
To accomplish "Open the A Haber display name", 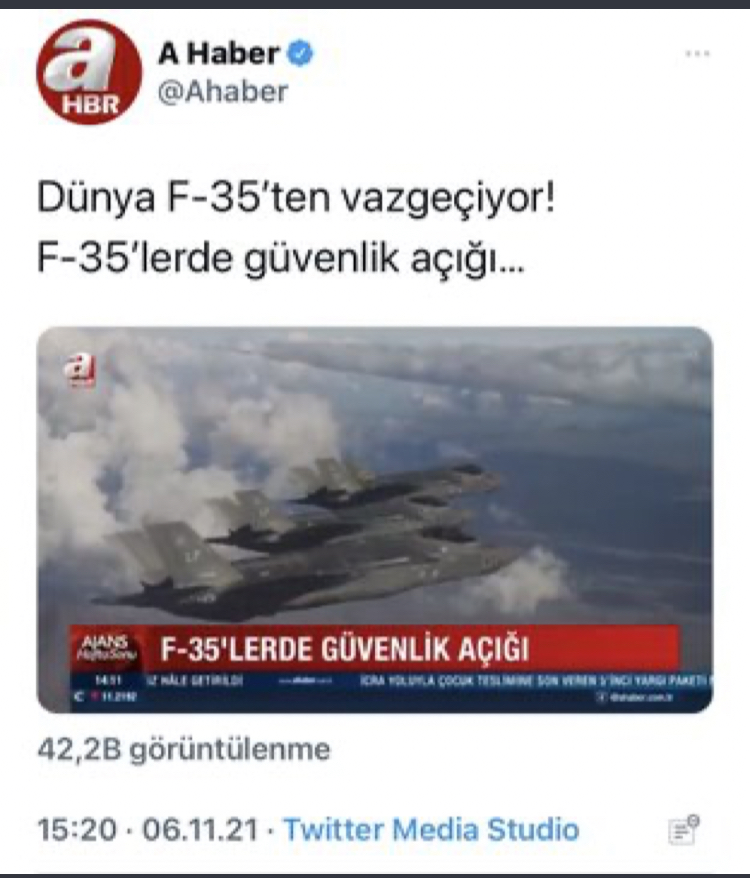I will pyautogui.click(x=218, y=54).
